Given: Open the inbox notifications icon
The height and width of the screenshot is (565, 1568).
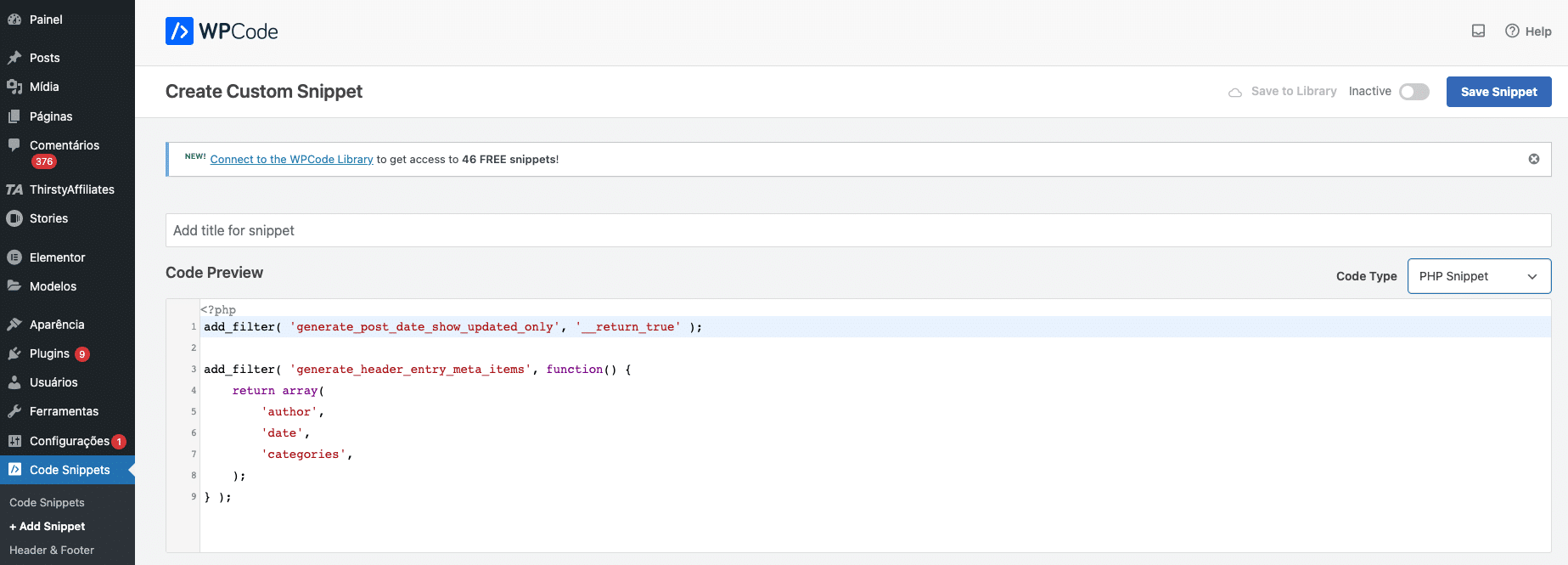Looking at the screenshot, I should pyautogui.click(x=1478, y=31).
